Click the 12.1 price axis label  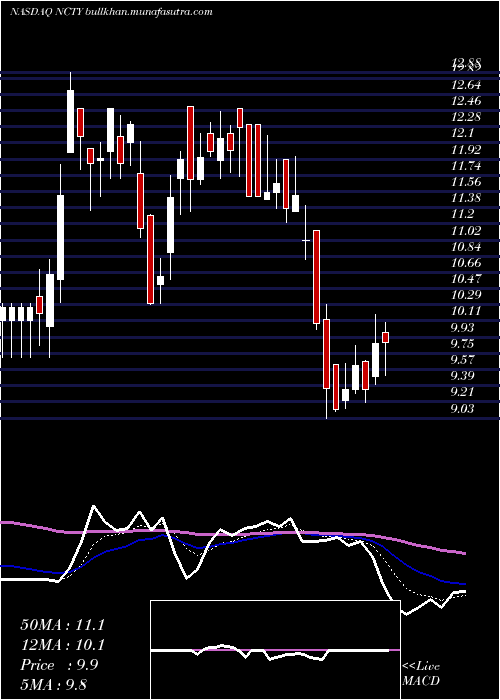point(462,133)
